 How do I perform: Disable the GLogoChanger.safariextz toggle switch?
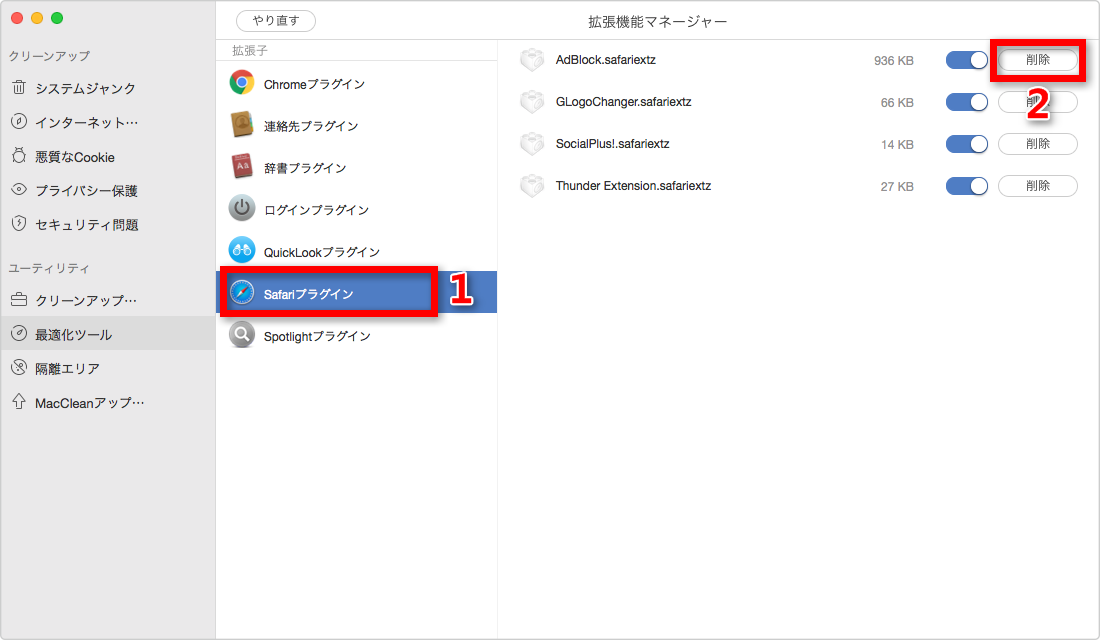point(967,102)
